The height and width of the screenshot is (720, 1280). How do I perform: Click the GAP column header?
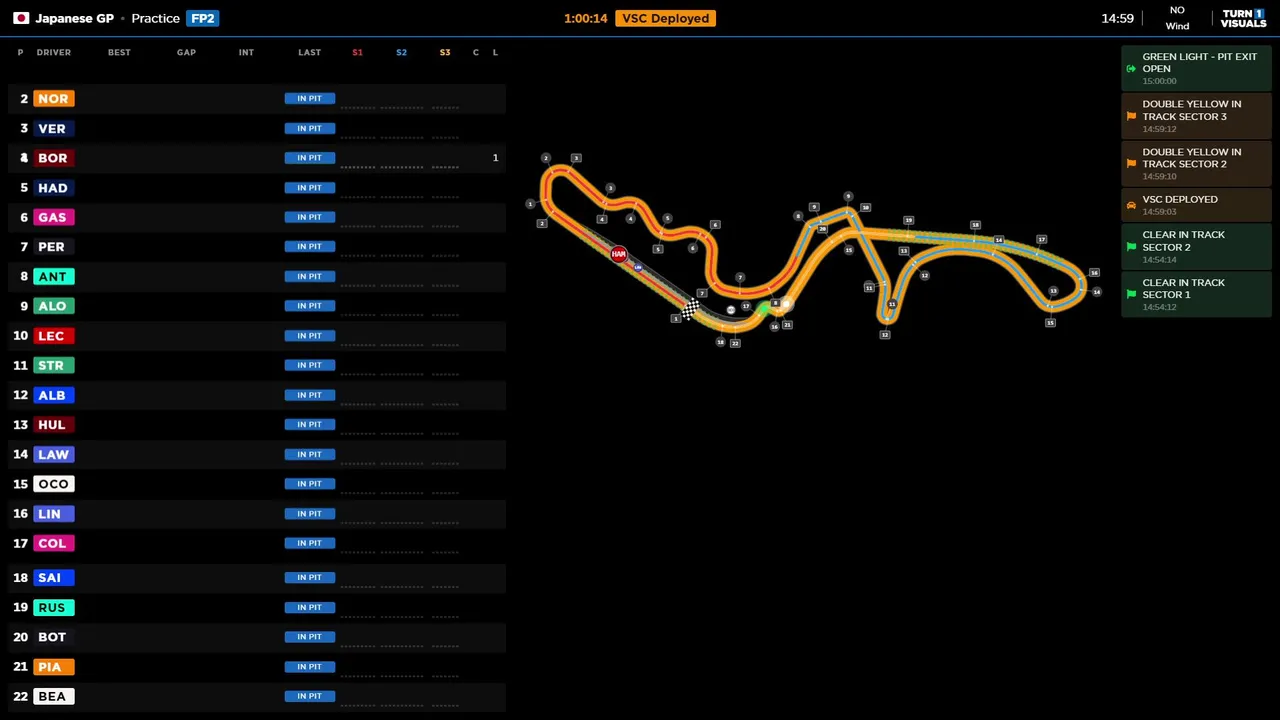click(186, 52)
